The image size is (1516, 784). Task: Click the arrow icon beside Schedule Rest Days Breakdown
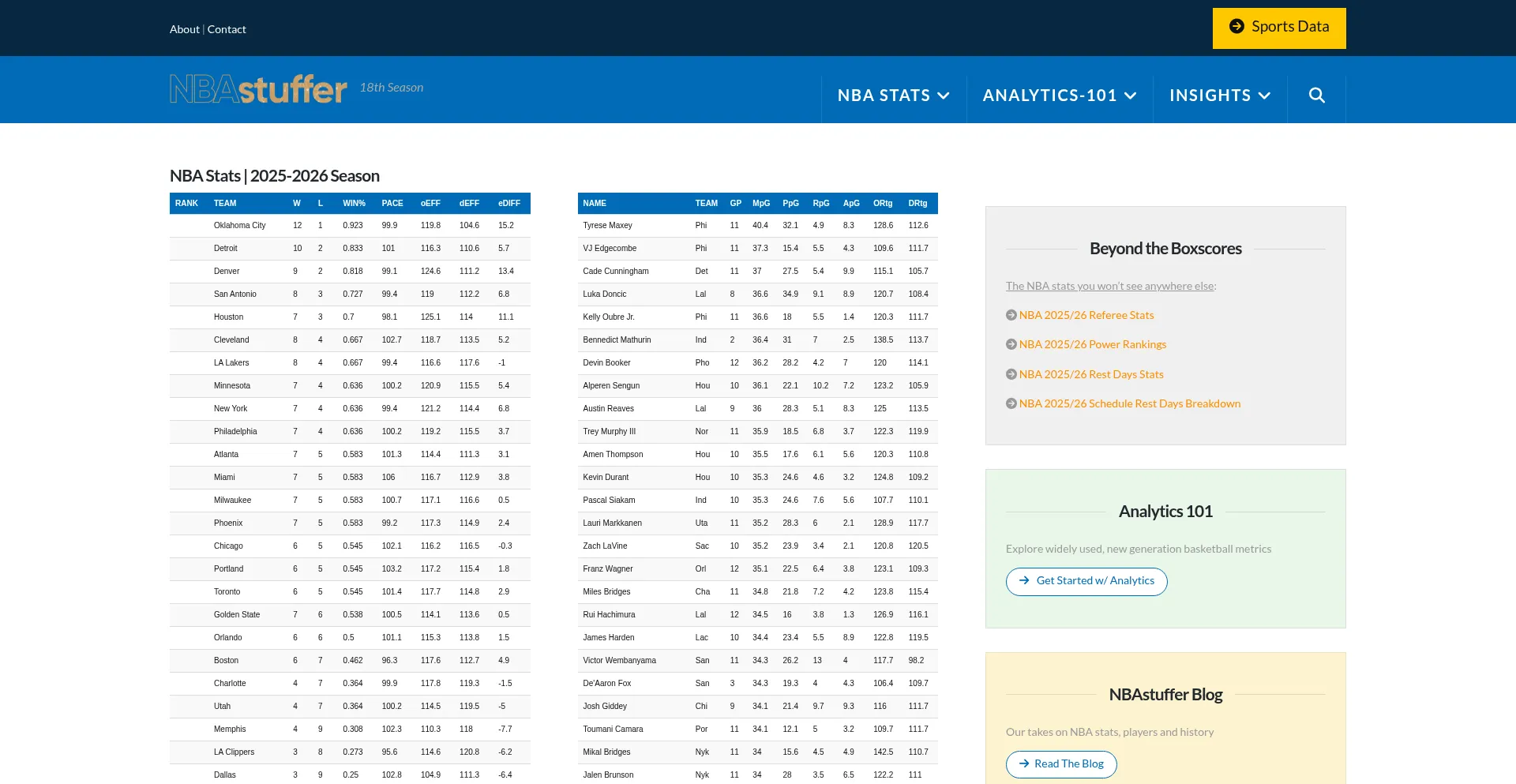pos(1011,403)
